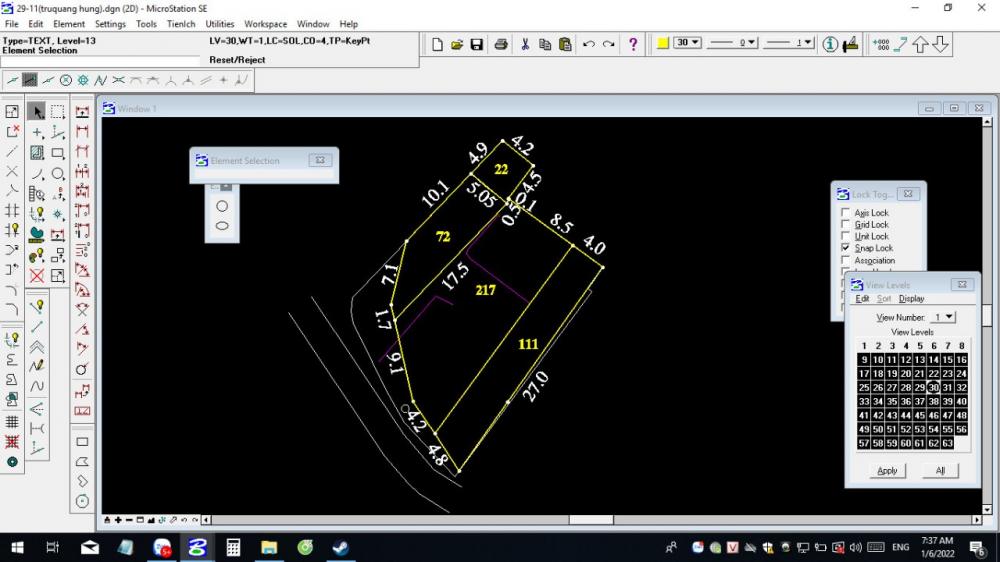1000x562 pixels.
Task: Click the up arrow icon in the top toolbar
Action: coord(920,44)
